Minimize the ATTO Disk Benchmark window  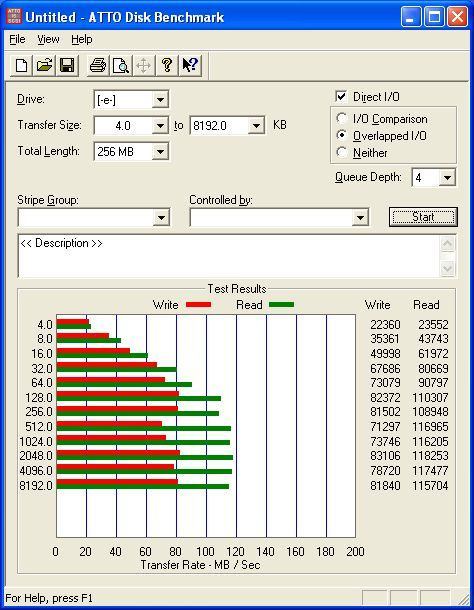[x=411, y=17]
